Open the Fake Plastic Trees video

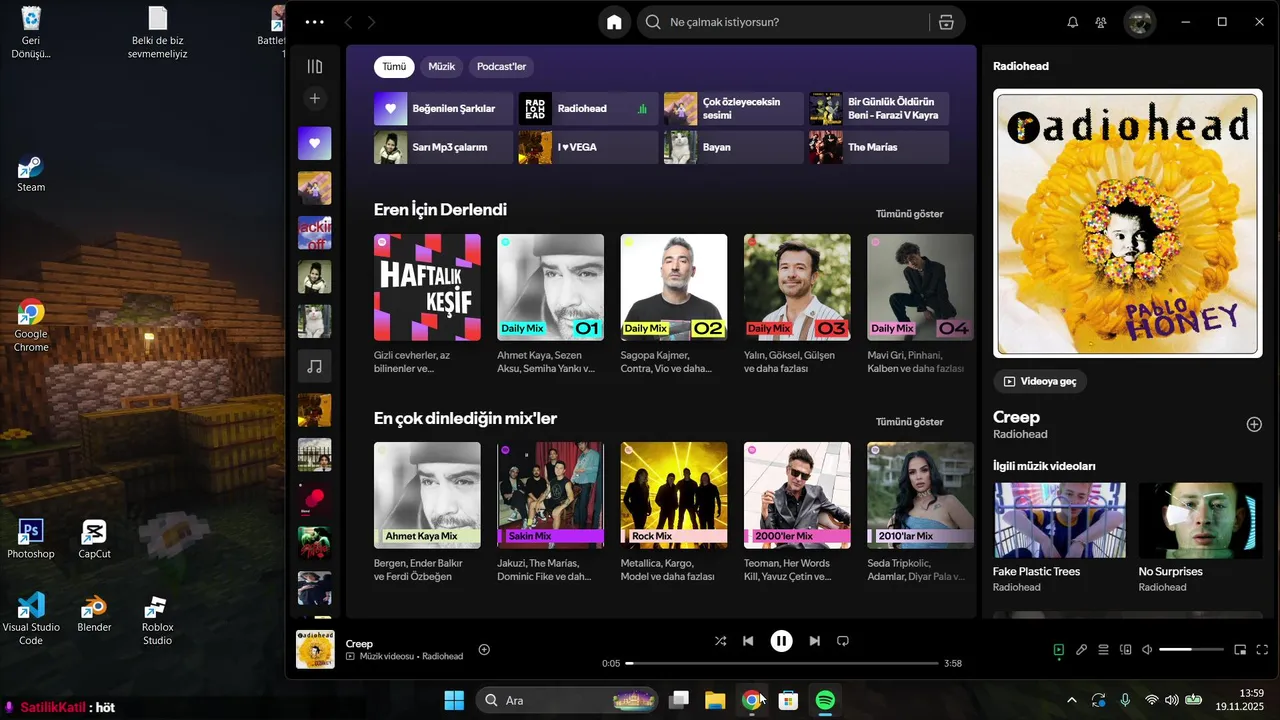pos(1059,520)
